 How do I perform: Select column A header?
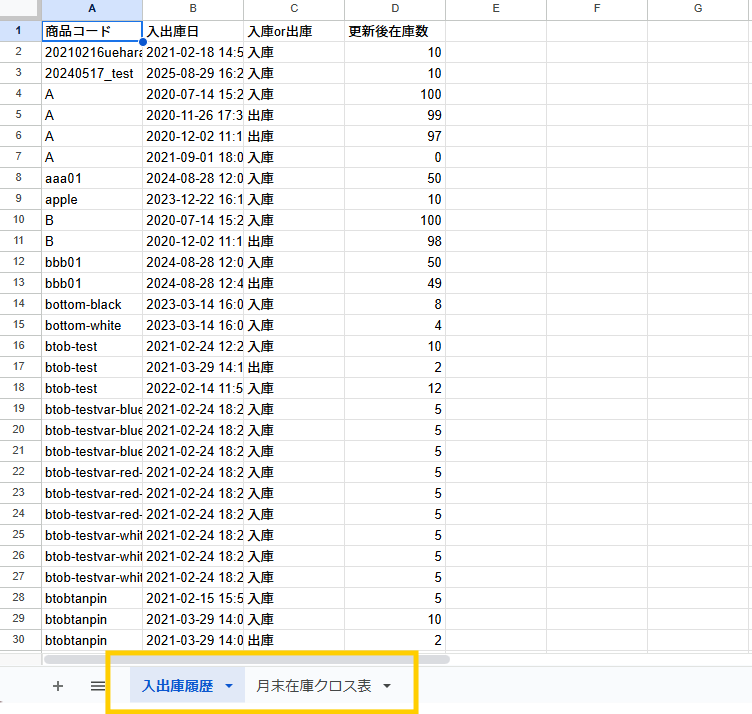click(x=92, y=9)
